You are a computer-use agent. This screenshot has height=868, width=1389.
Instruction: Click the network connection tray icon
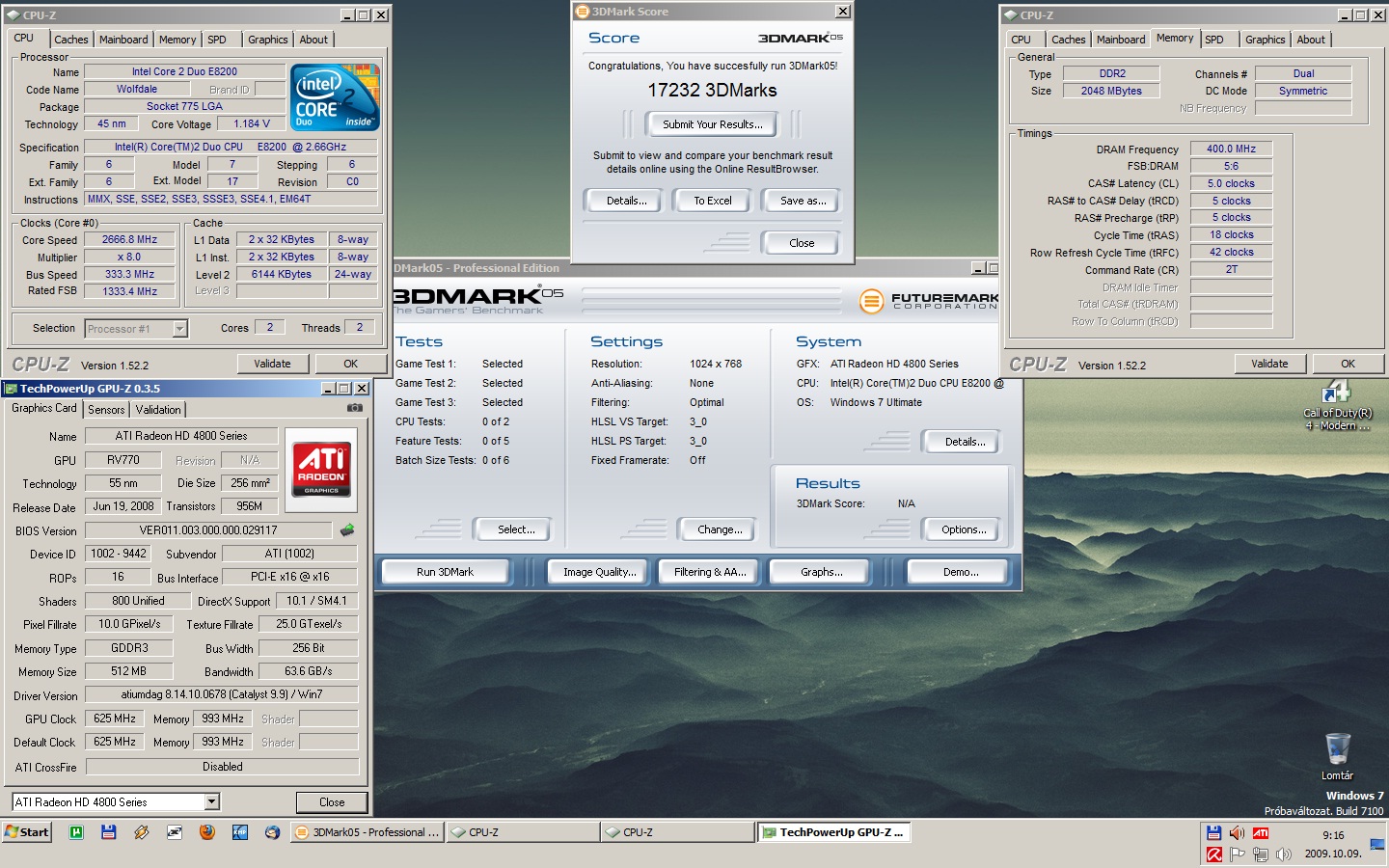tap(1260, 854)
